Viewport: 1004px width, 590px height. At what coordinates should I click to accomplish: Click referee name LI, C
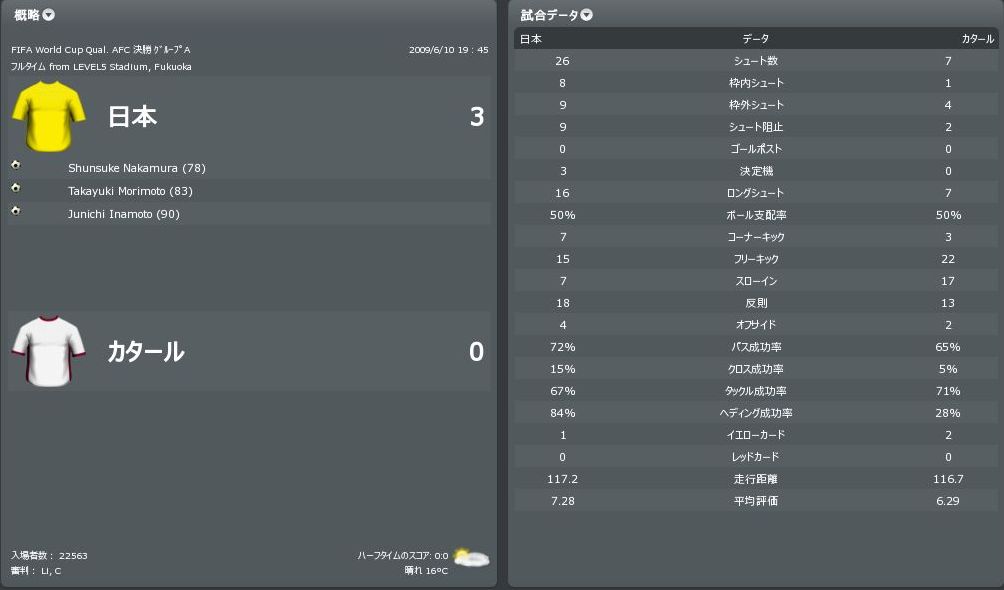click(x=51, y=570)
